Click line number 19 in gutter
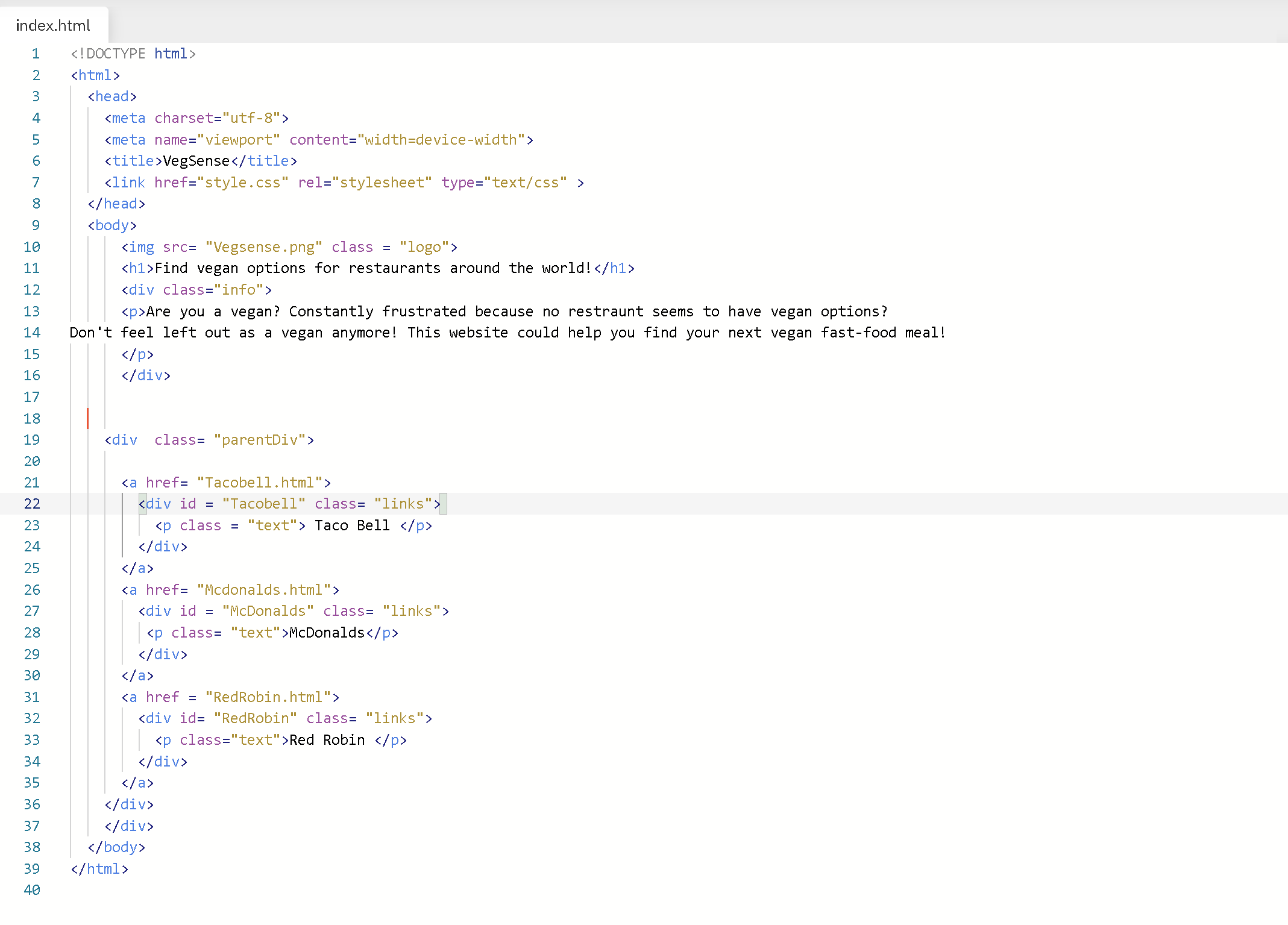Image resolution: width=1288 pixels, height=925 pixels. tap(32, 440)
